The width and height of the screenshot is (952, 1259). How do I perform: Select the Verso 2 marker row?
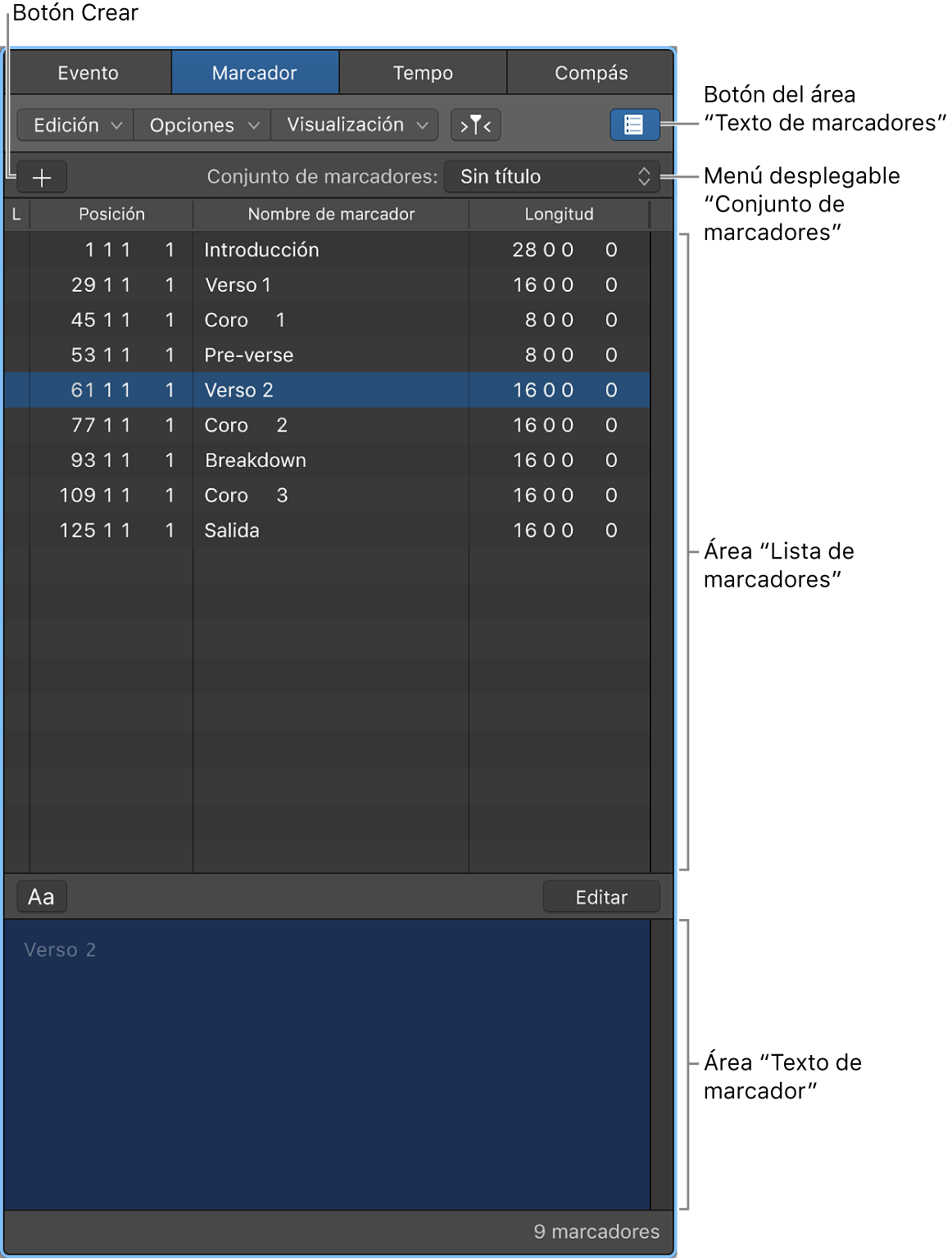click(328, 390)
